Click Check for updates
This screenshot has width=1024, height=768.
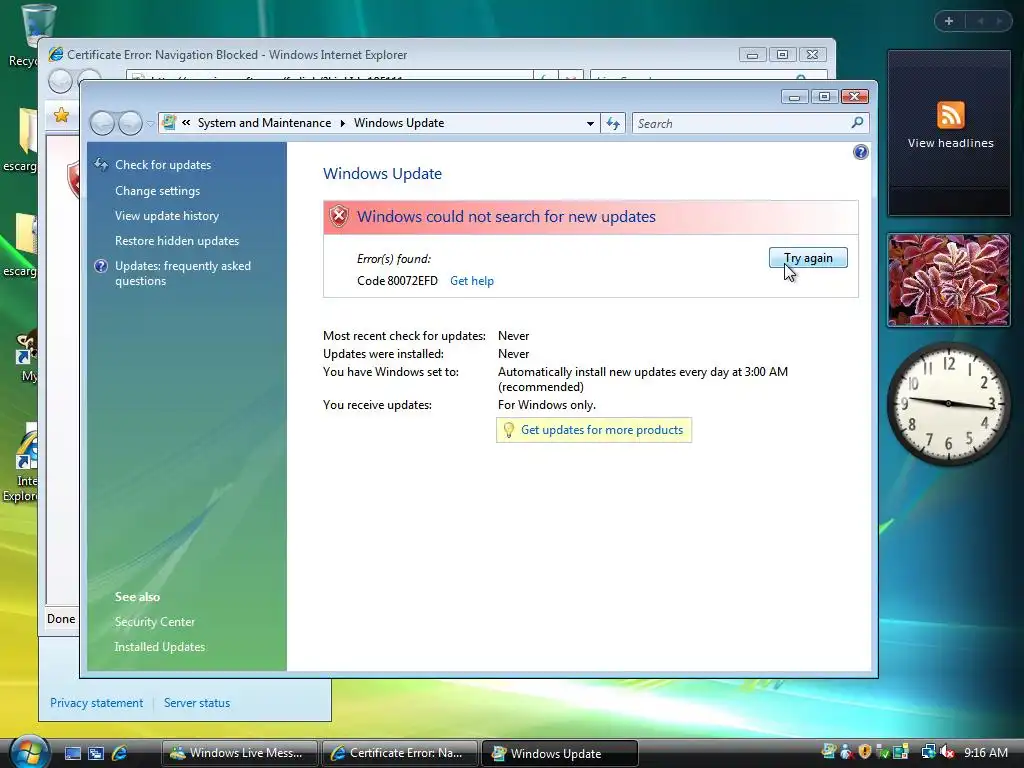(x=163, y=165)
